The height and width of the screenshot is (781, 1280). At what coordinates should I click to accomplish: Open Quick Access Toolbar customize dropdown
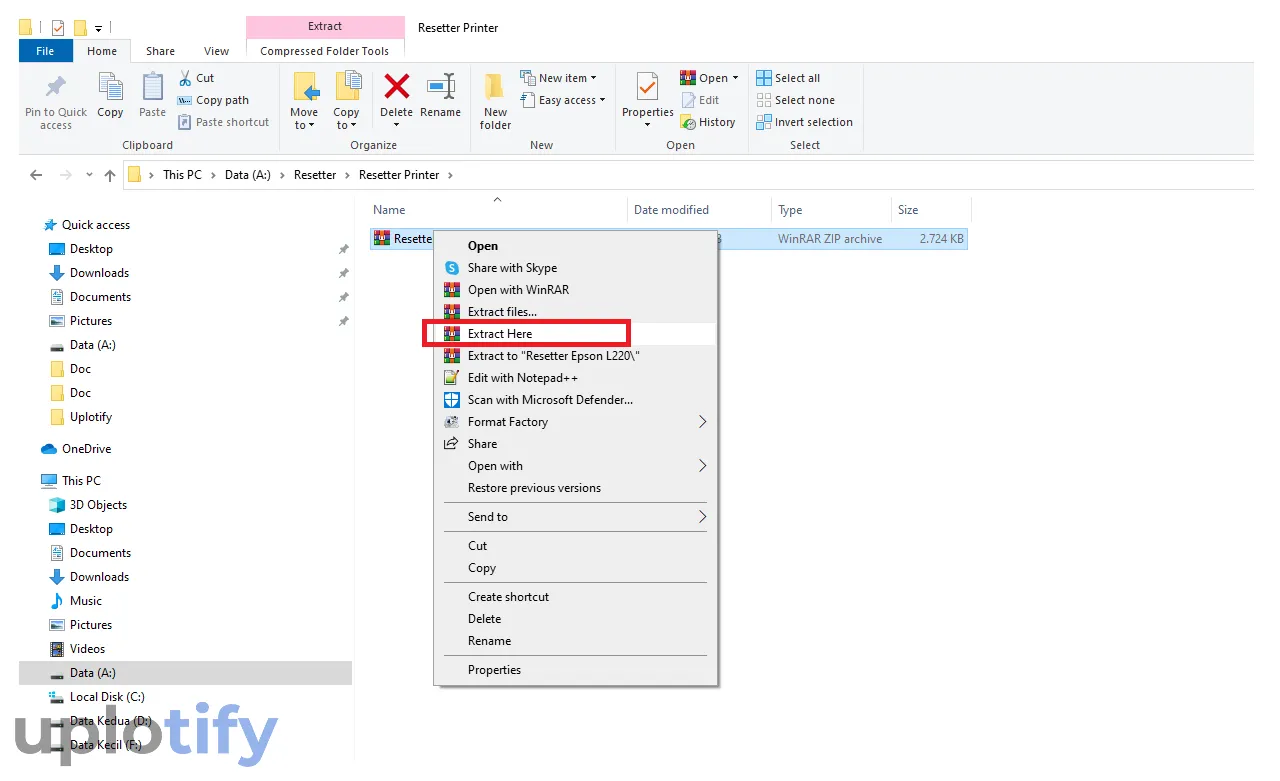99,29
